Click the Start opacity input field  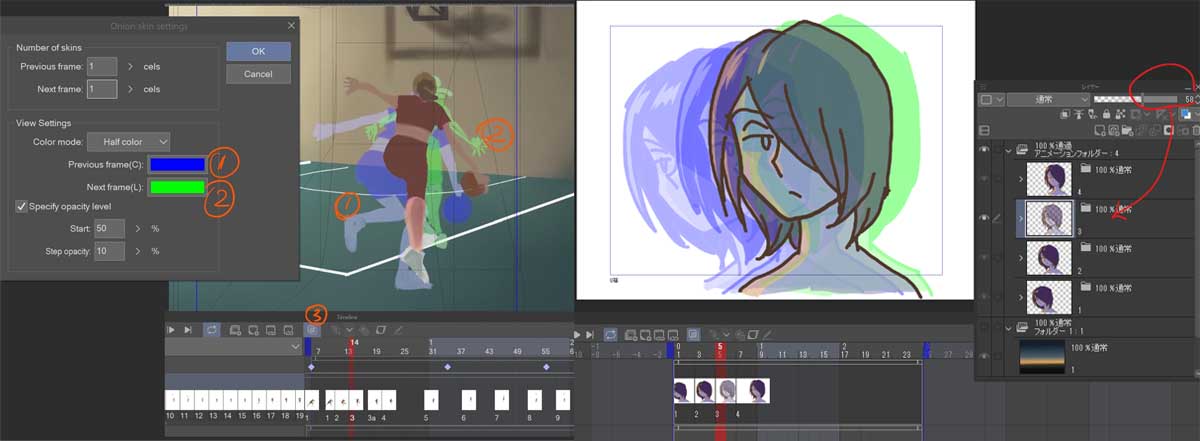(x=109, y=229)
